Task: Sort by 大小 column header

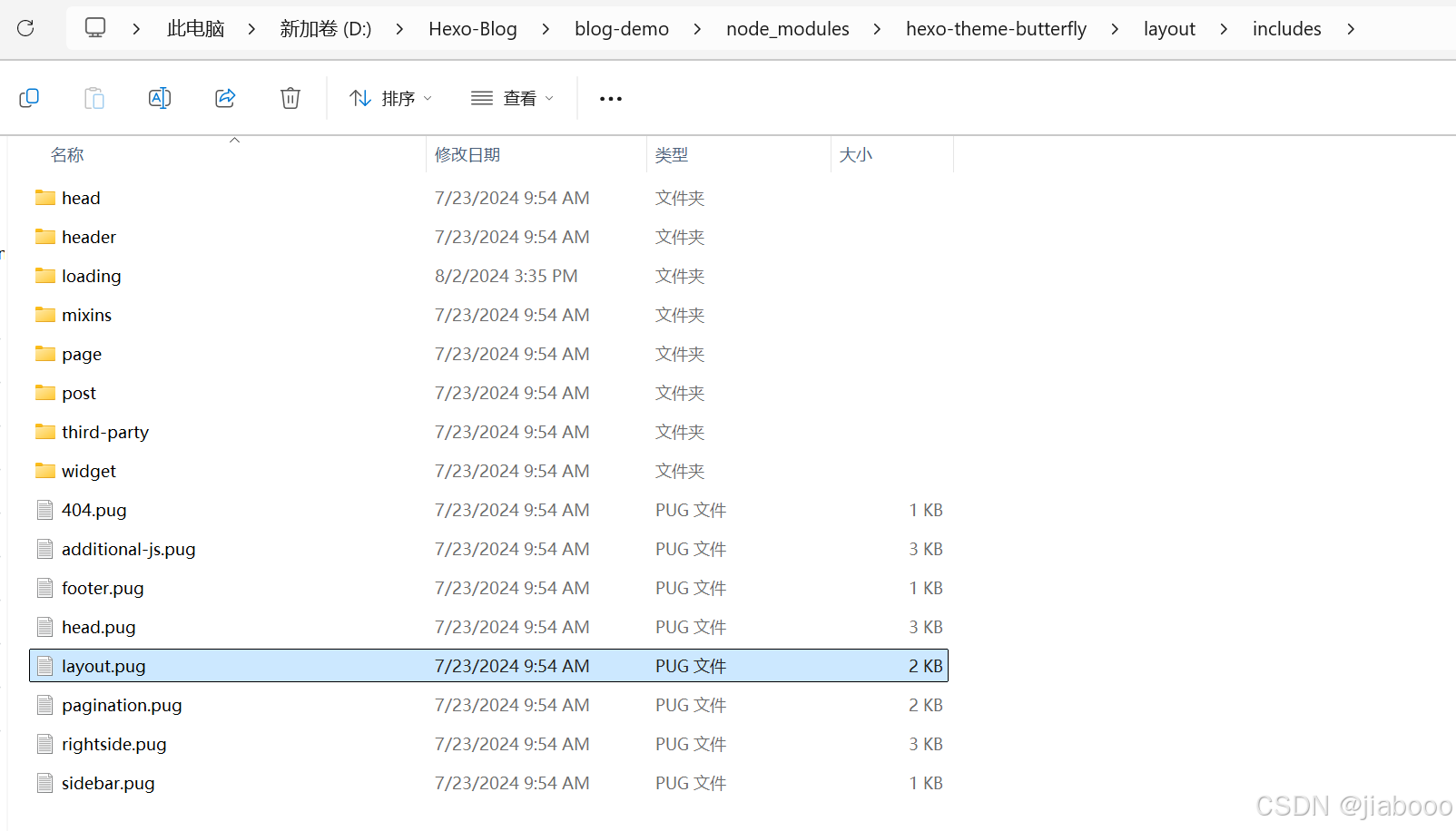Action: tap(855, 155)
